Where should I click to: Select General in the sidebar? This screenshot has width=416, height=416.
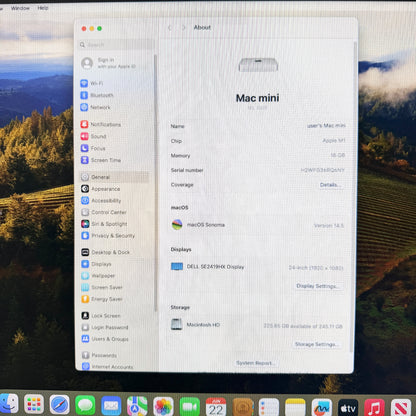point(115,177)
